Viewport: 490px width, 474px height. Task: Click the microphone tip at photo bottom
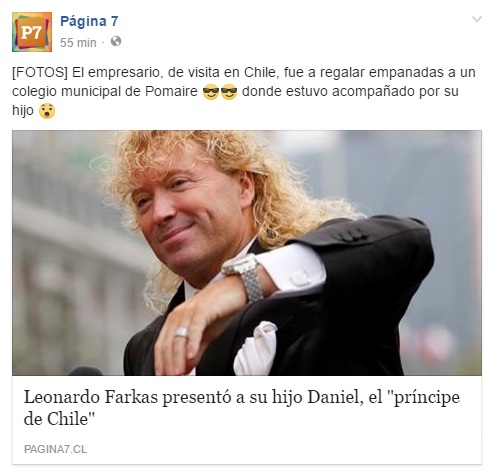[85, 371]
